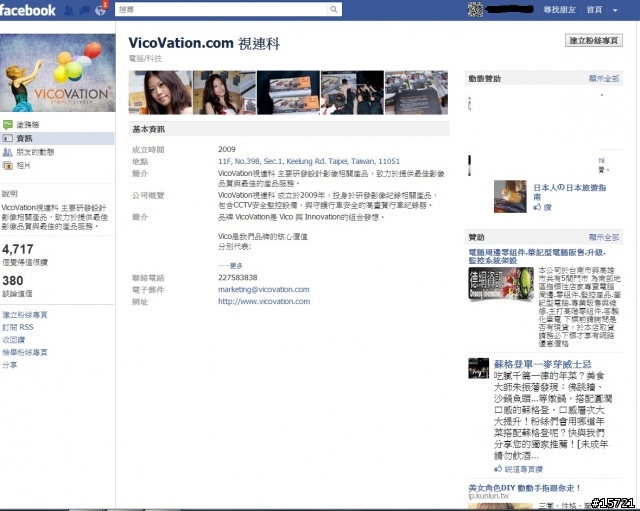
Task: Open fourth photo of crowd at booth
Action: [x=352, y=93]
